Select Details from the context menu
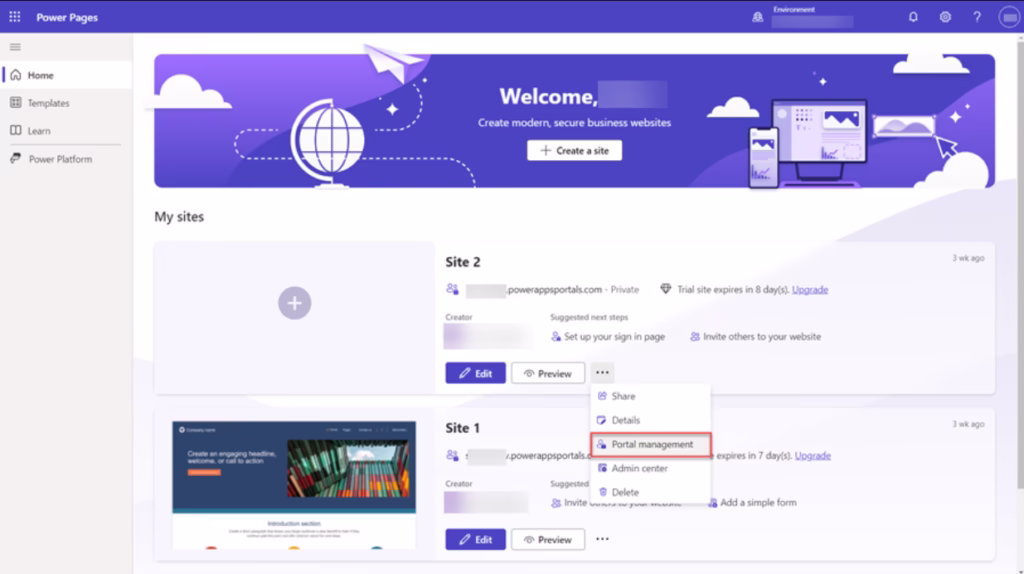The width and height of the screenshot is (1024, 574). (x=650, y=420)
